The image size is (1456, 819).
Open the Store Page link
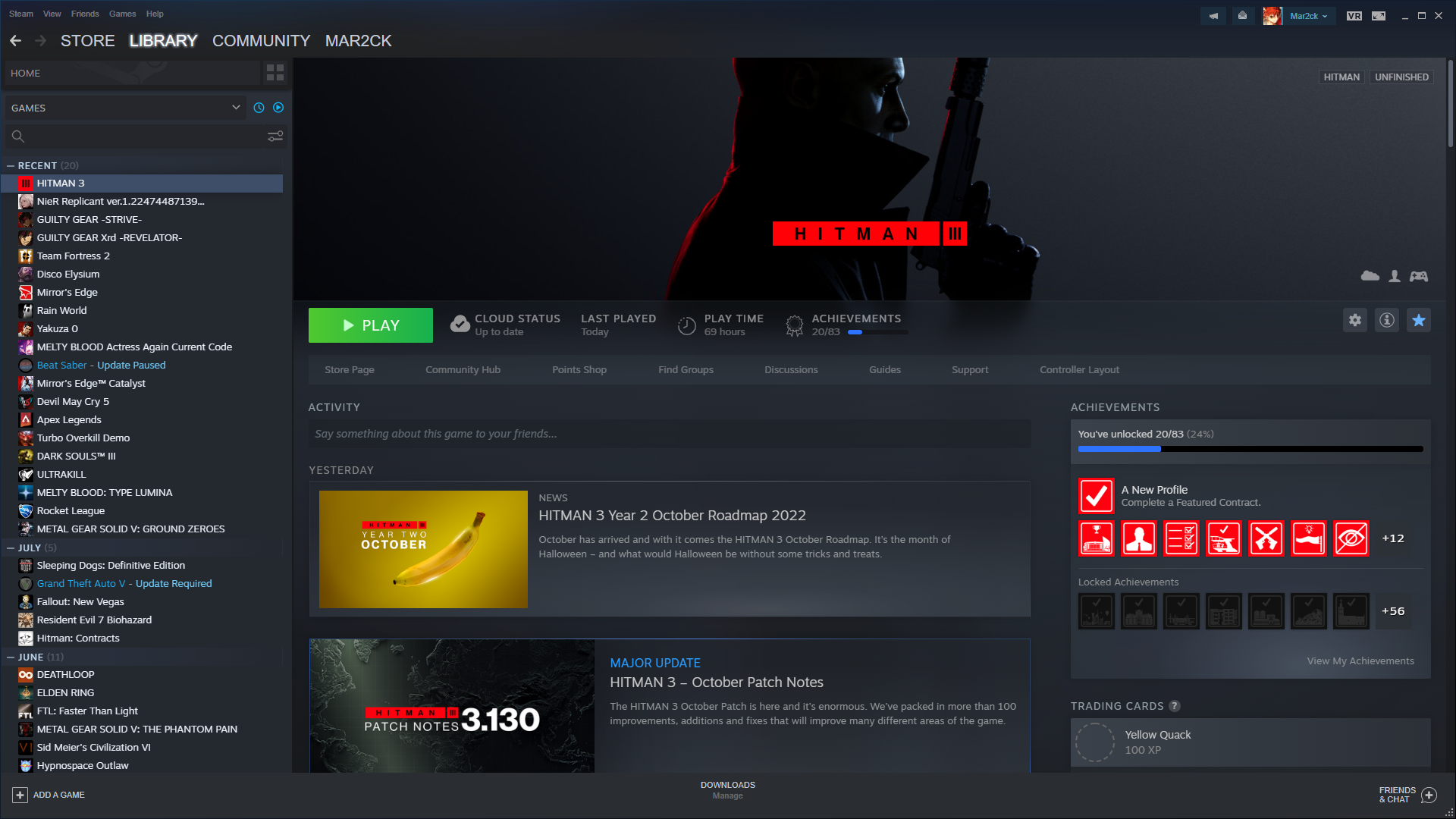coord(350,370)
